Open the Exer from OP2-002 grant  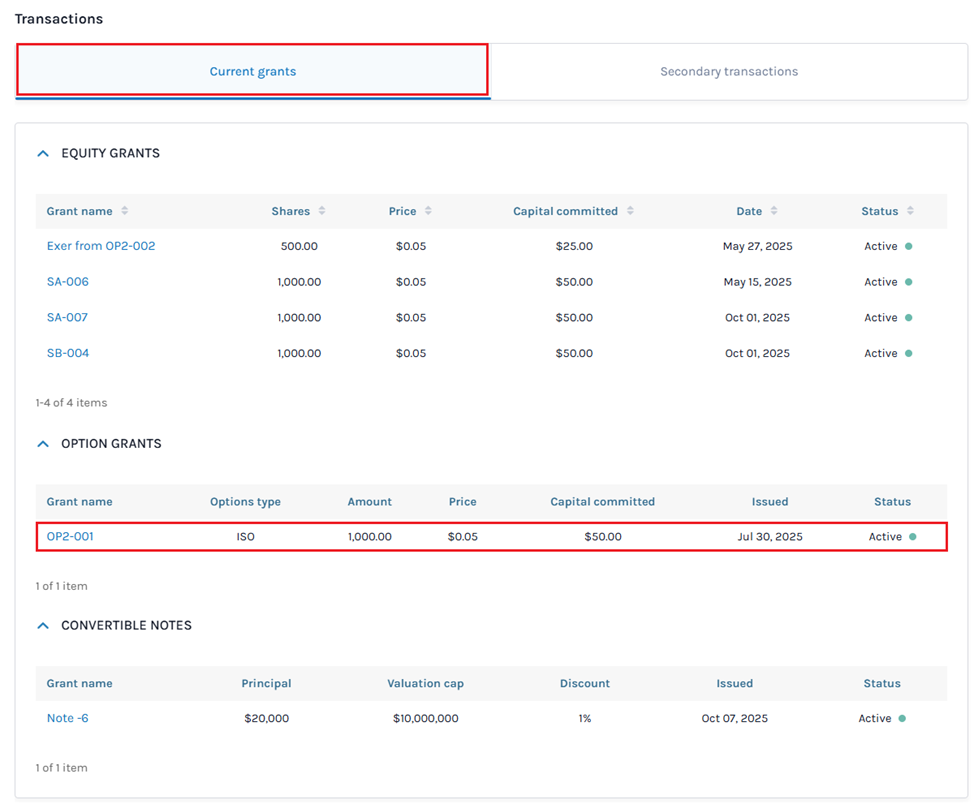point(101,246)
